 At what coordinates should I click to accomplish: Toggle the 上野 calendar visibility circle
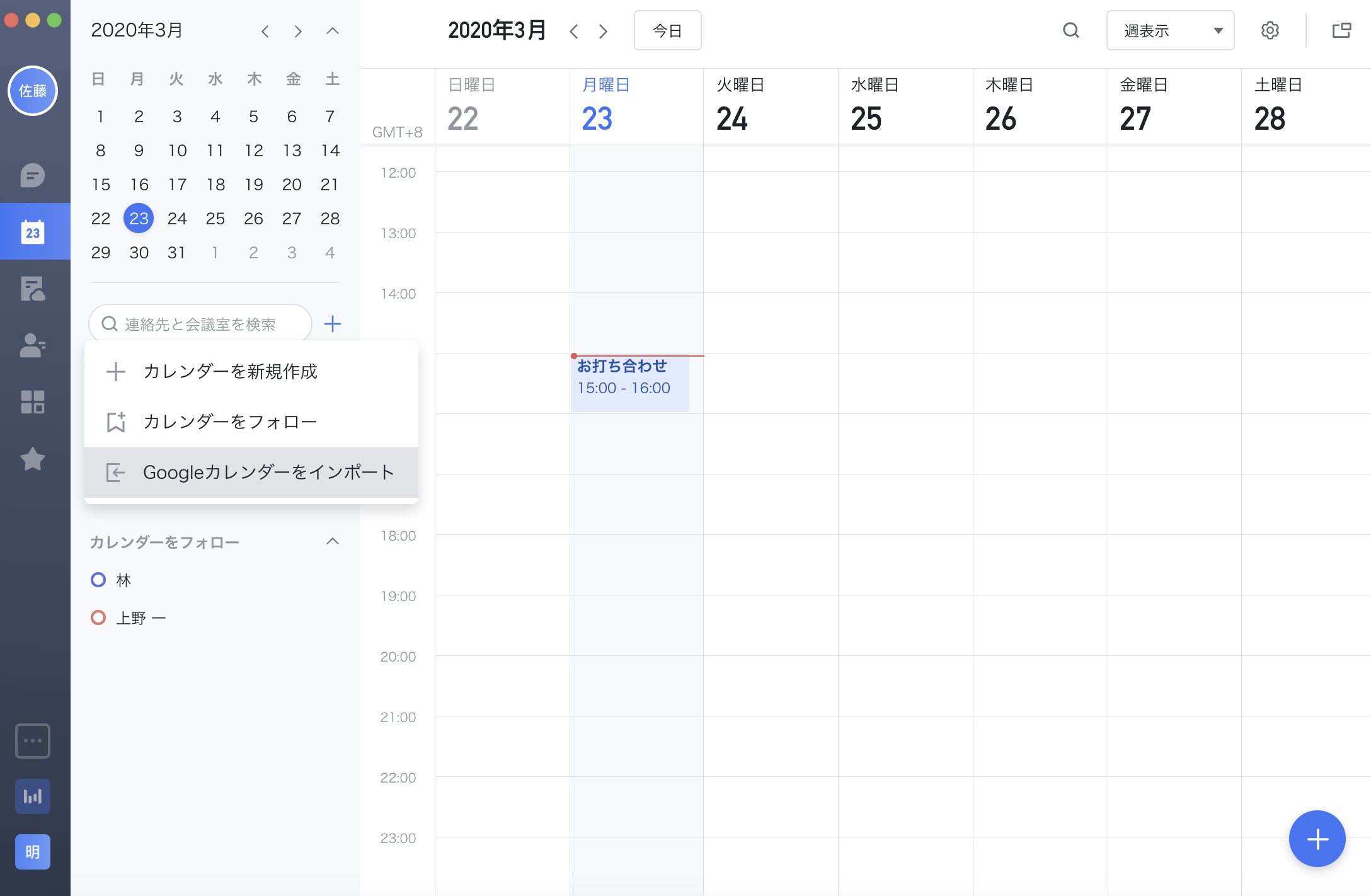point(98,617)
